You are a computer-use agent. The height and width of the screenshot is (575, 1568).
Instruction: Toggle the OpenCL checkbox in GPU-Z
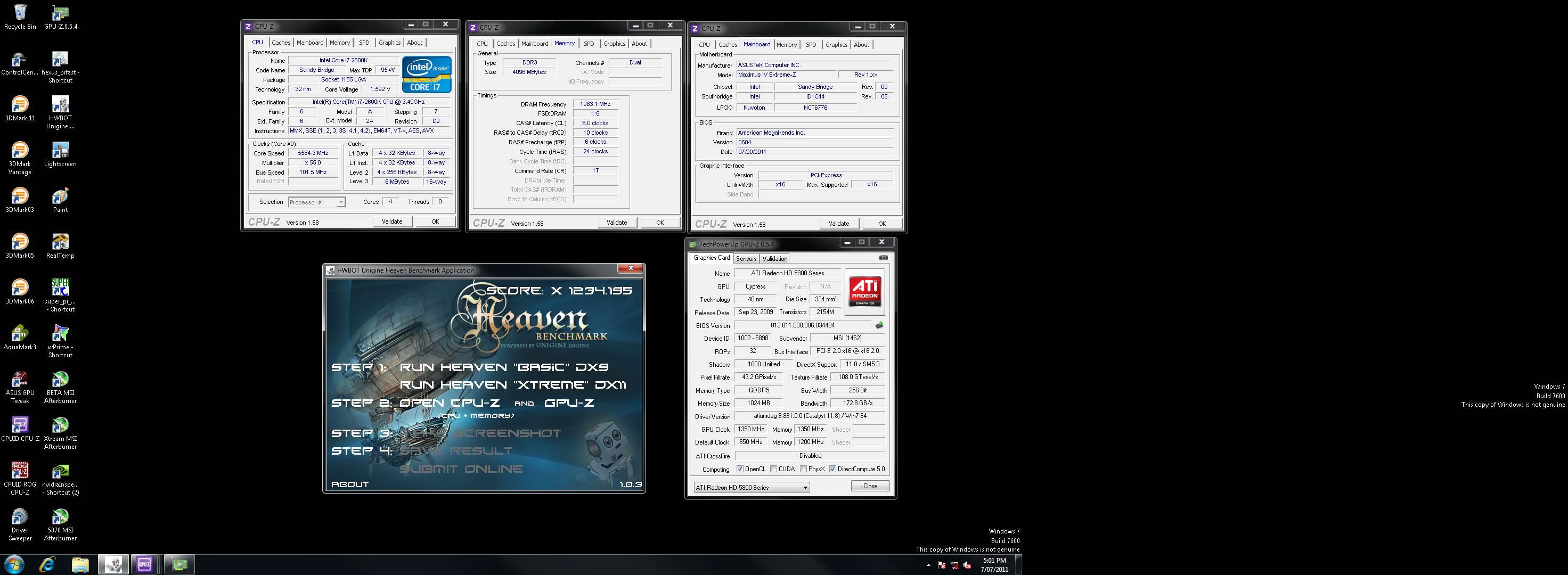point(740,469)
